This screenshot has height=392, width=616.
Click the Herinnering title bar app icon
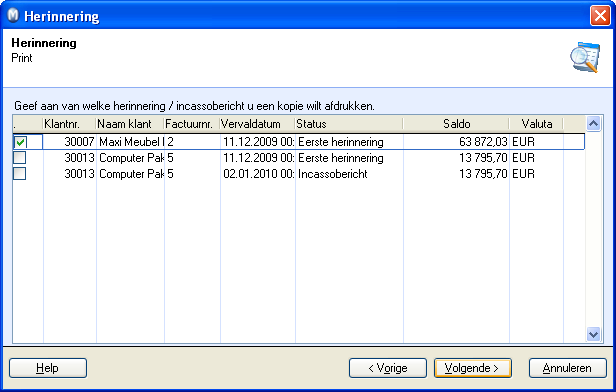coord(13,15)
